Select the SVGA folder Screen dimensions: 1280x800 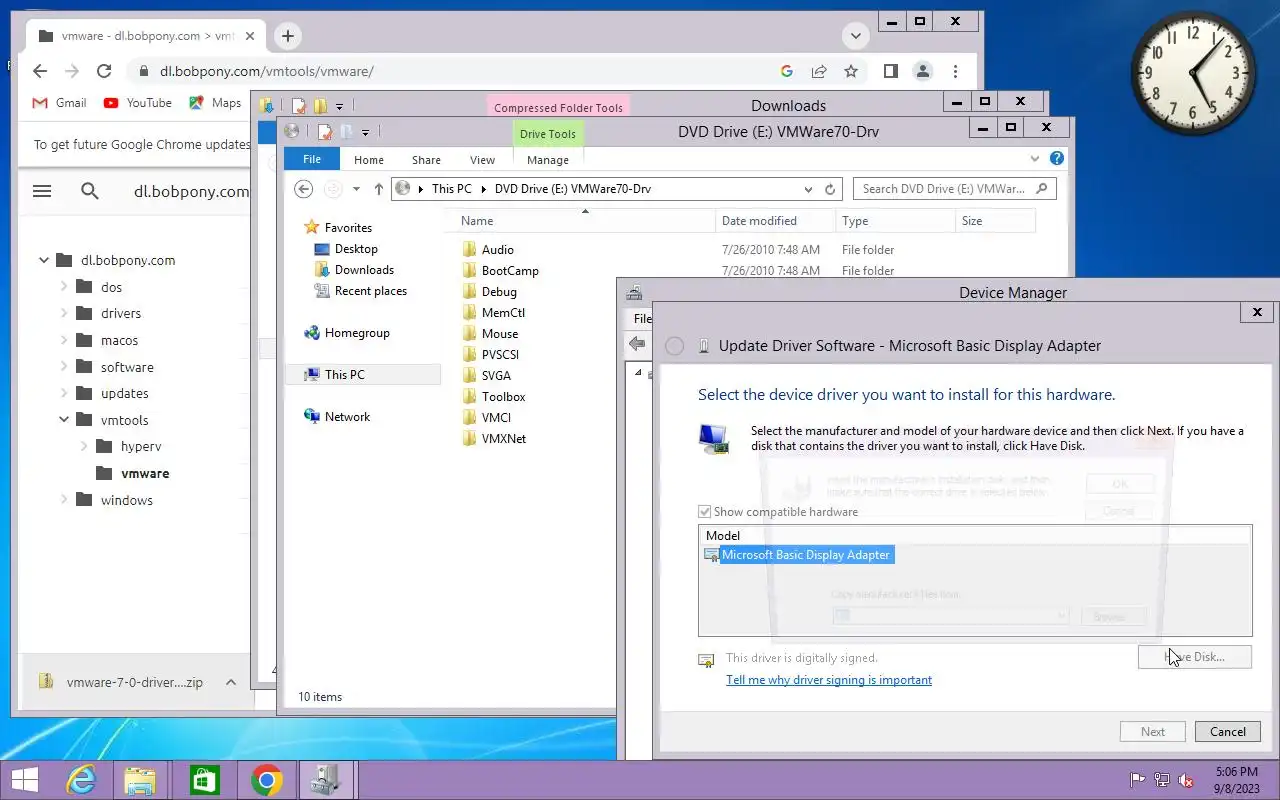pos(496,376)
